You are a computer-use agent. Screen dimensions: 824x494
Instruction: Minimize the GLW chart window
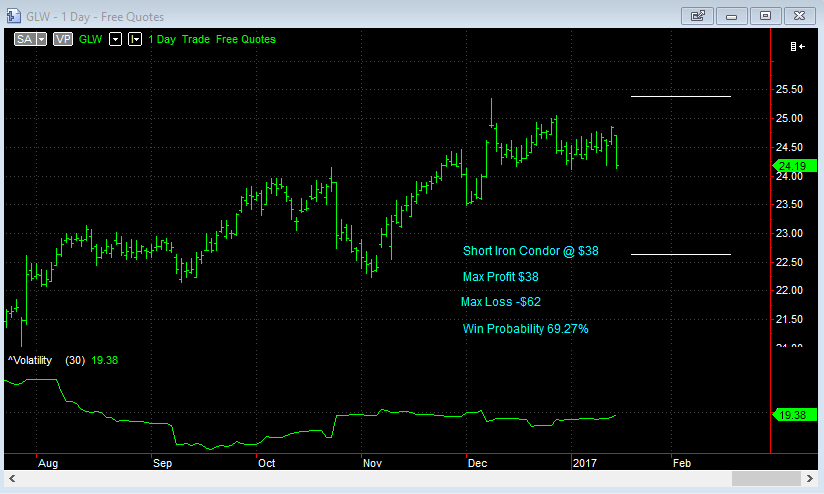click(732, 16)
